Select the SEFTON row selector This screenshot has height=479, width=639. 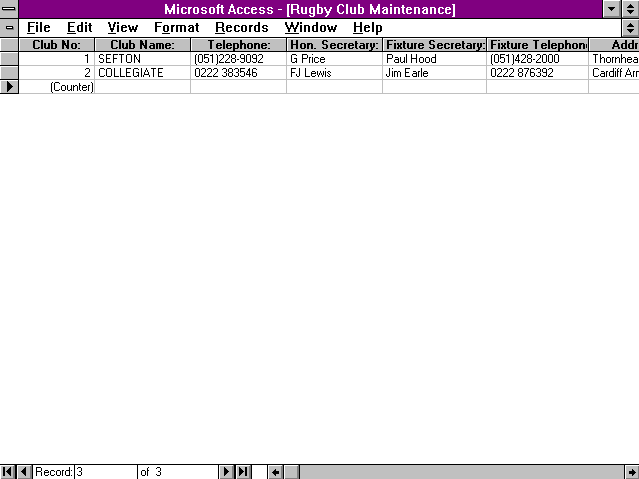click(9, 59)
